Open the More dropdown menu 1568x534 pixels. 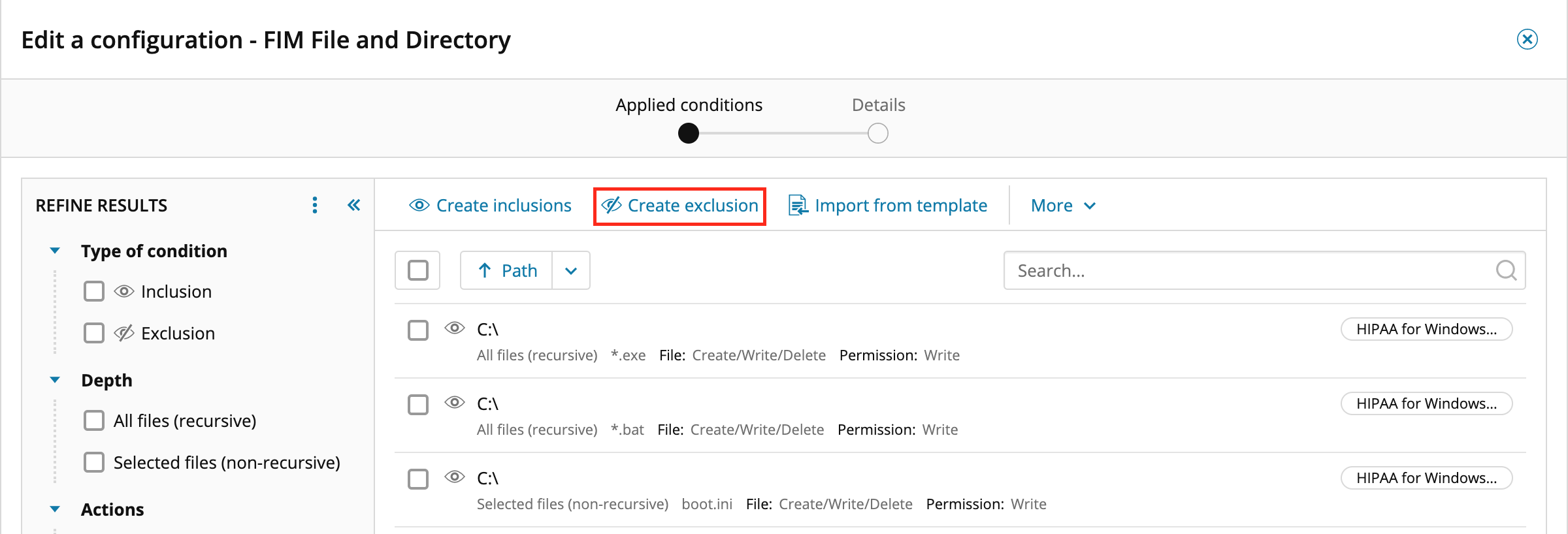click(x=1063, y=206)
